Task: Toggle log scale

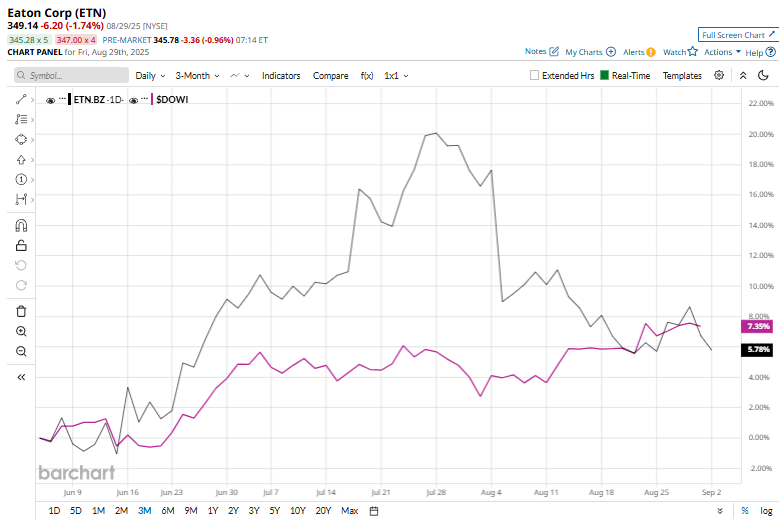Action: pos(766,511)
